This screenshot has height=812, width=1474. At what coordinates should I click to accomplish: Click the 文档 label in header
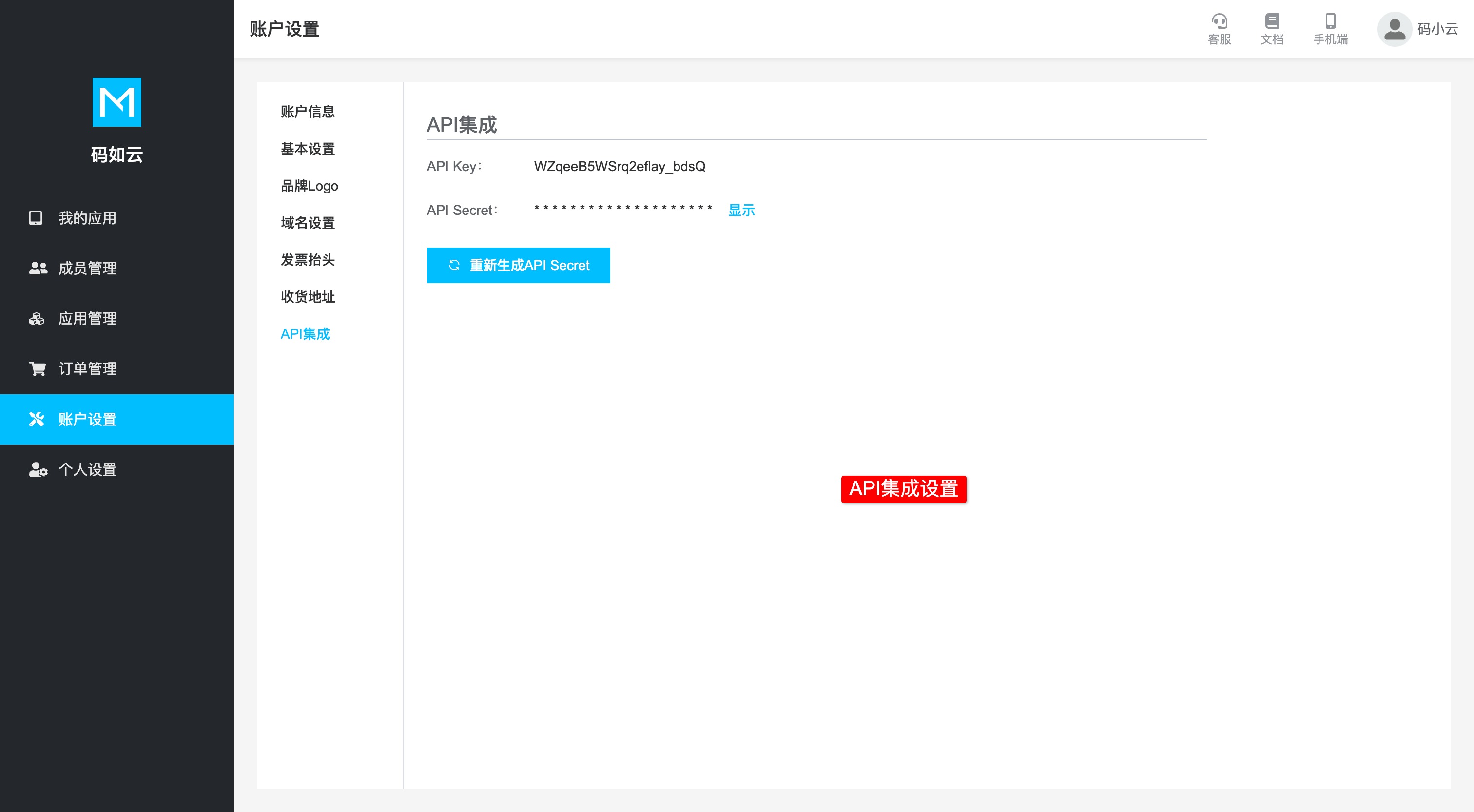click(x=1272, y=39)
